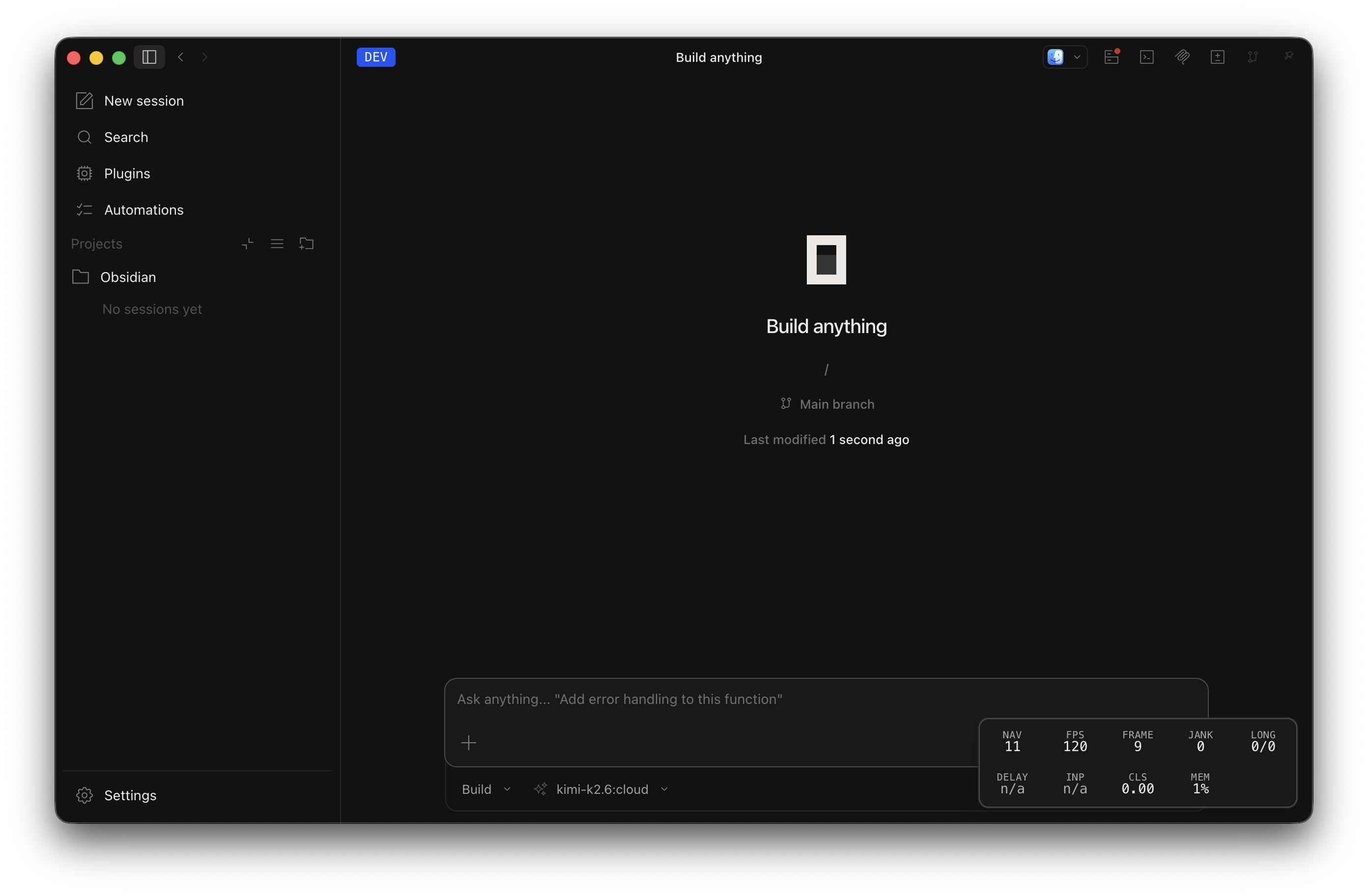Viewport: 1368px width, 896px height.
Task: Click the projects list filter icon
Action: [x=277, y=244]
